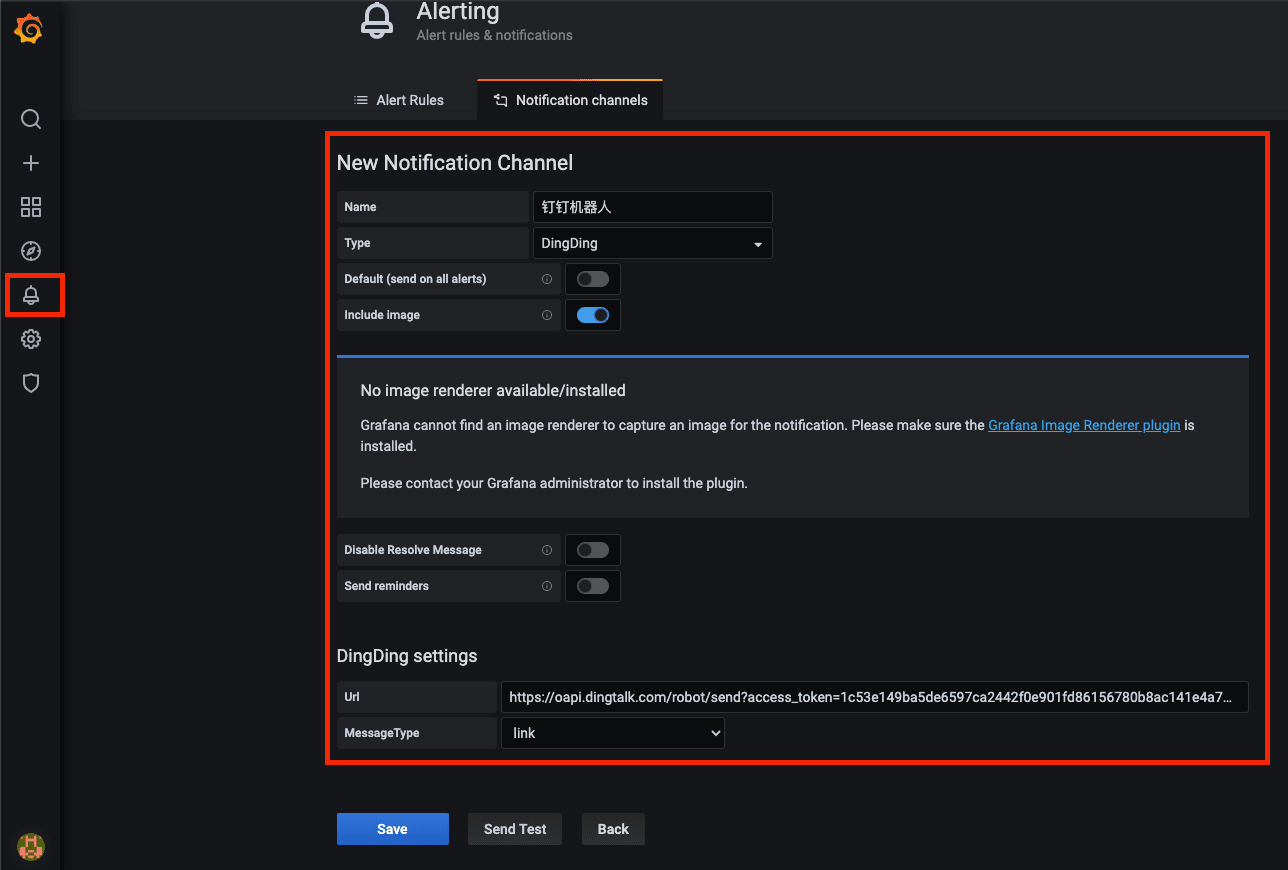This screenshot has height=870, width=1288.
Task: Enable Default send on all alerts toggle
Action: [x=593, y=279]
